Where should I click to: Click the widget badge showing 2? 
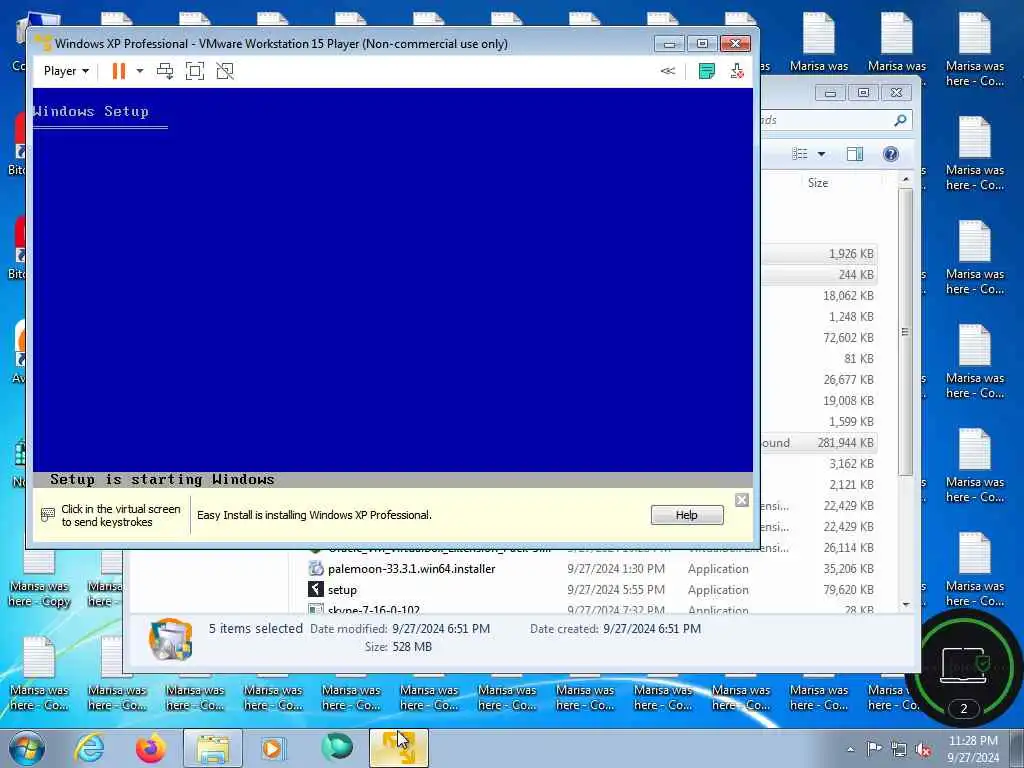pos(963,709)
